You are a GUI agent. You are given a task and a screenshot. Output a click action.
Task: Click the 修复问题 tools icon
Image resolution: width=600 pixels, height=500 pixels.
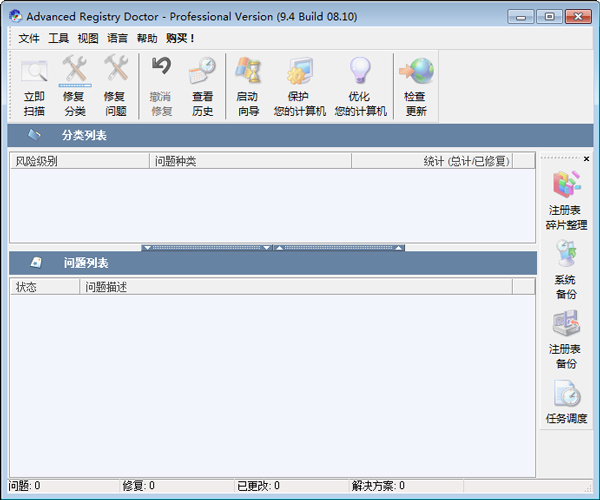(116, 68)
